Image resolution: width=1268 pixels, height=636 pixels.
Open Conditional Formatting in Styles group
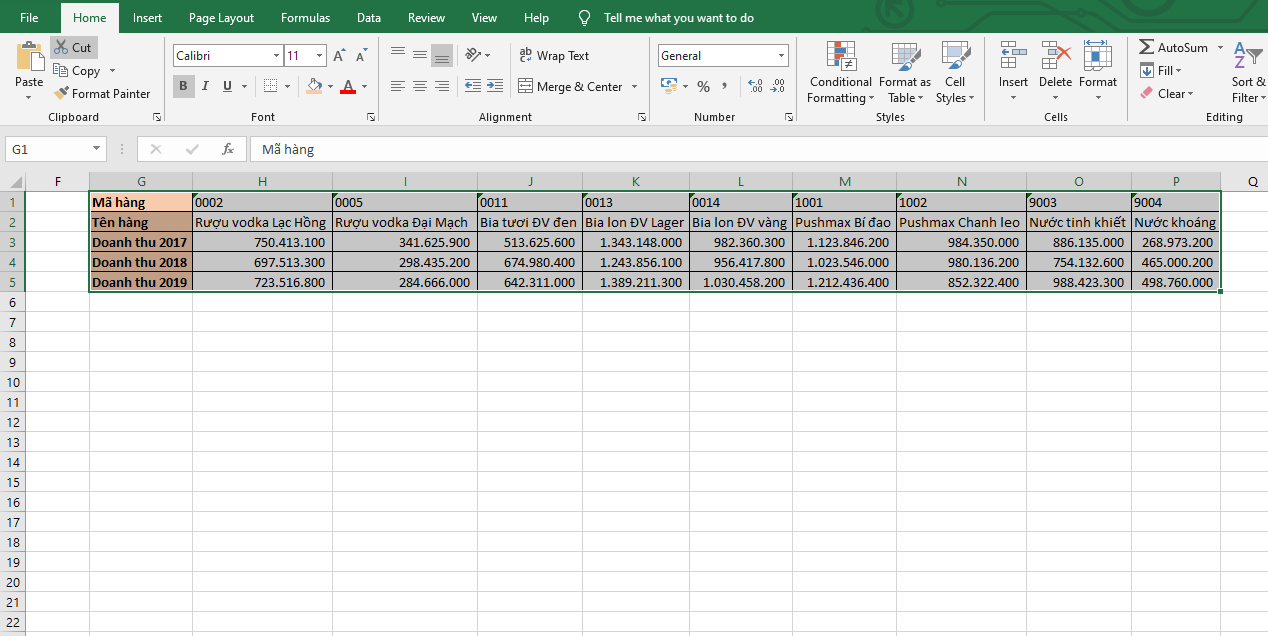click(840, 73)
